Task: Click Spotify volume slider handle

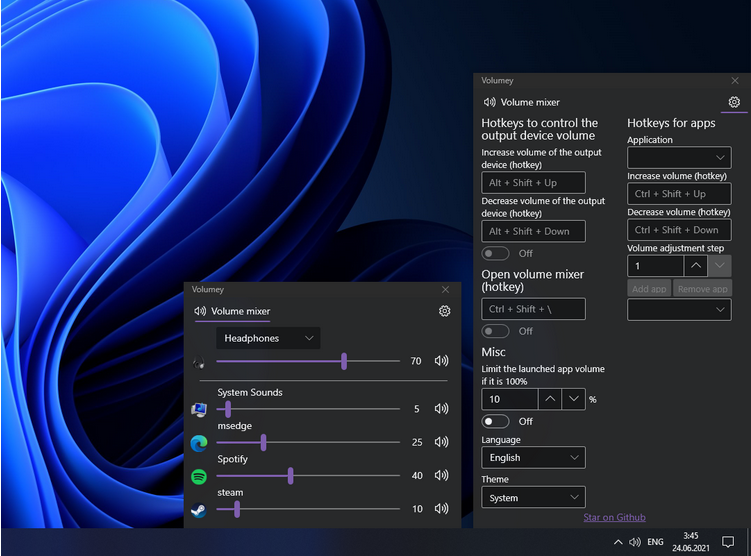Action: click(291, 476)
